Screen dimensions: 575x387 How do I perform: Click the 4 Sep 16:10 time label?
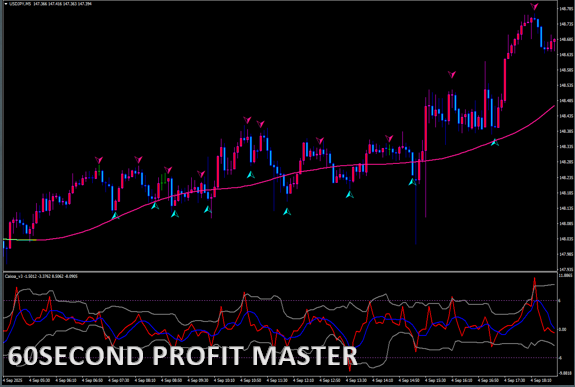pos(462,381)
